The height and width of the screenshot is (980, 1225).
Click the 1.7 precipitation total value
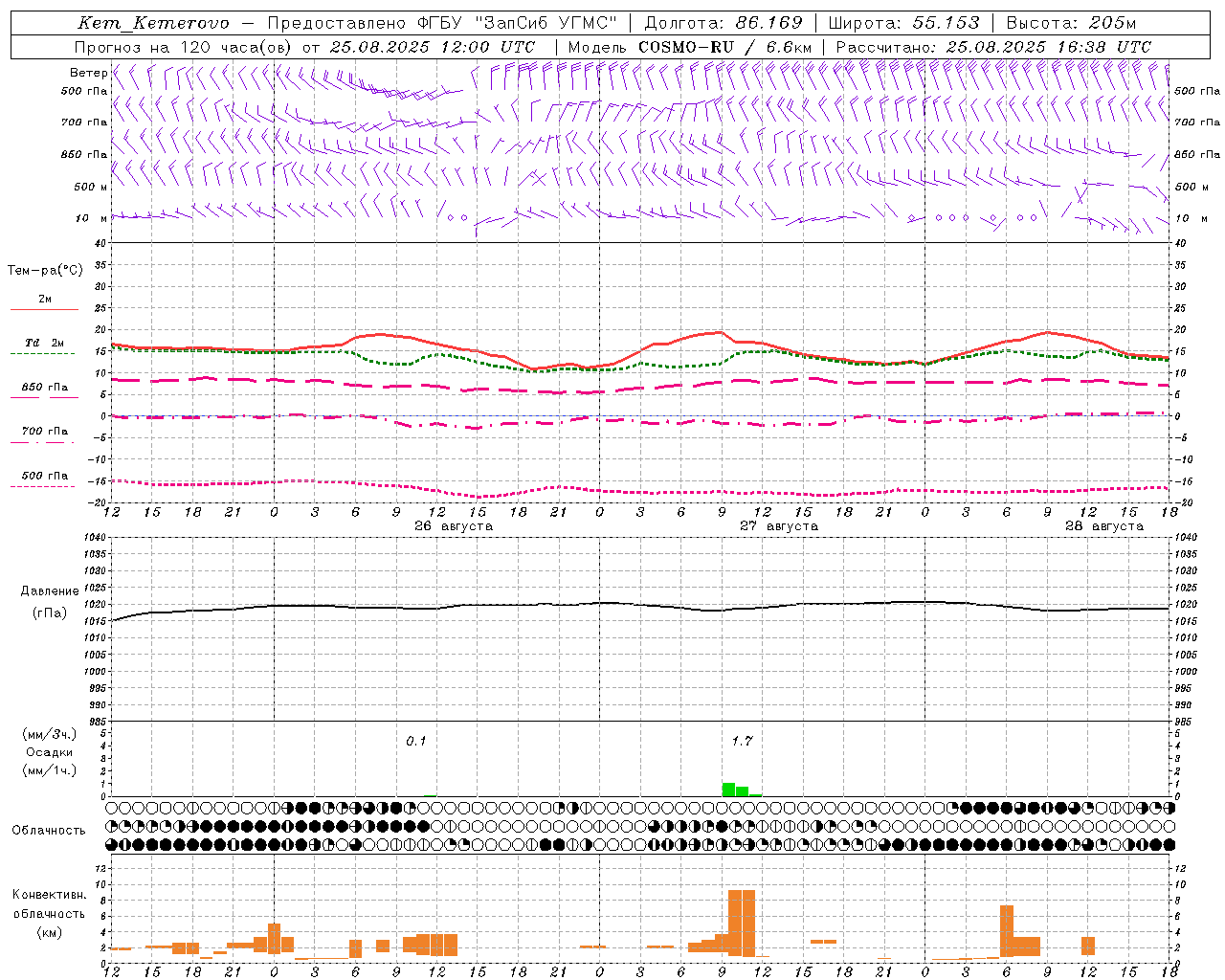tap(742, 742)
